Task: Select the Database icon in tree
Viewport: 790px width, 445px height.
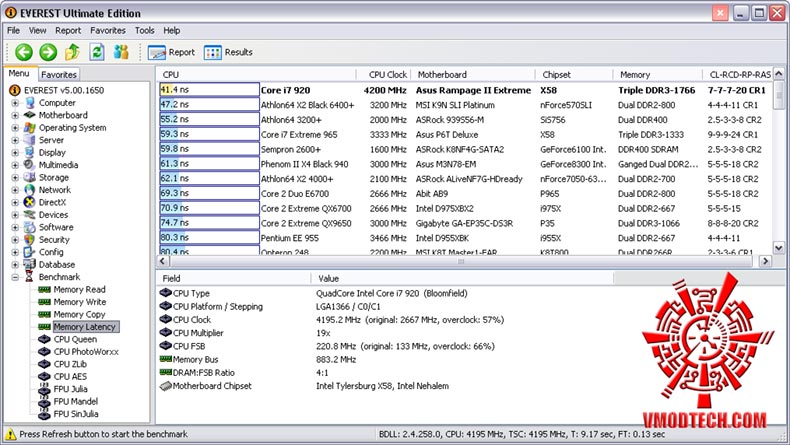Action: click(30, 265)
